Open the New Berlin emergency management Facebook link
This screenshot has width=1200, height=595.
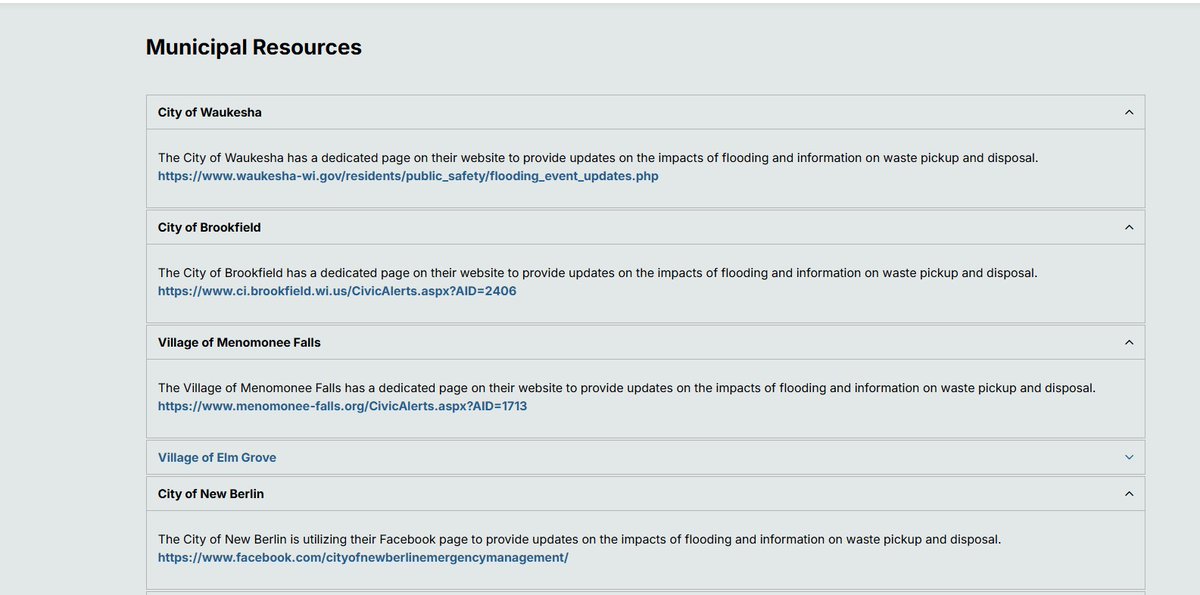[363, 557]
